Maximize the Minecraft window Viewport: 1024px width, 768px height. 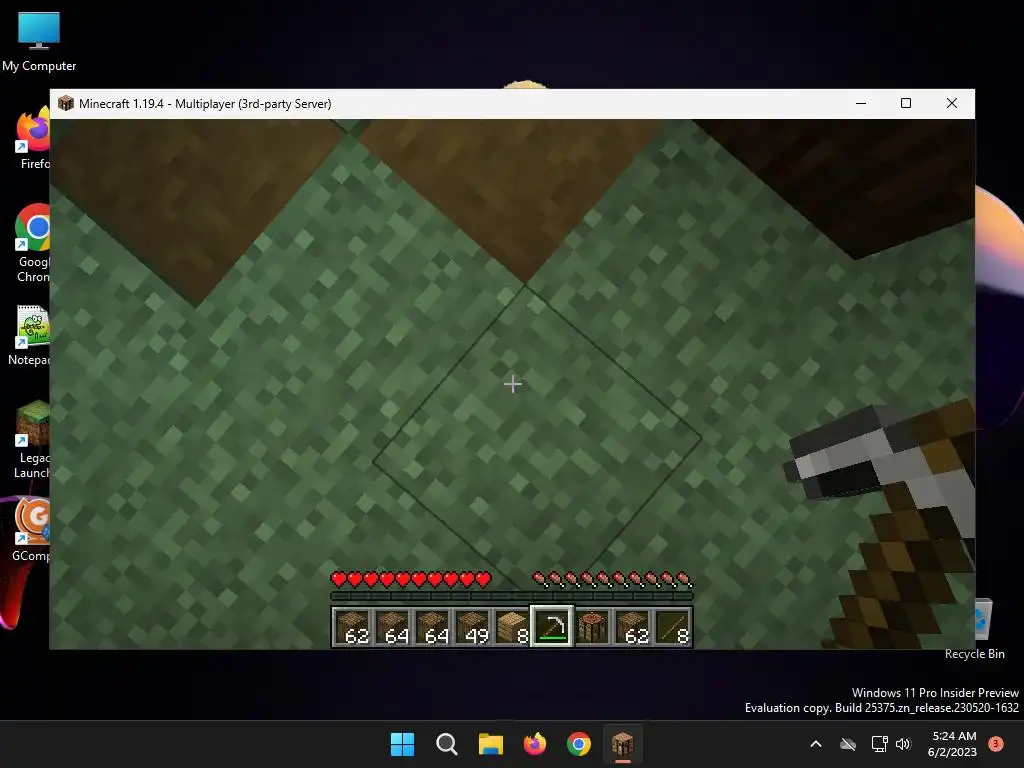906,103
